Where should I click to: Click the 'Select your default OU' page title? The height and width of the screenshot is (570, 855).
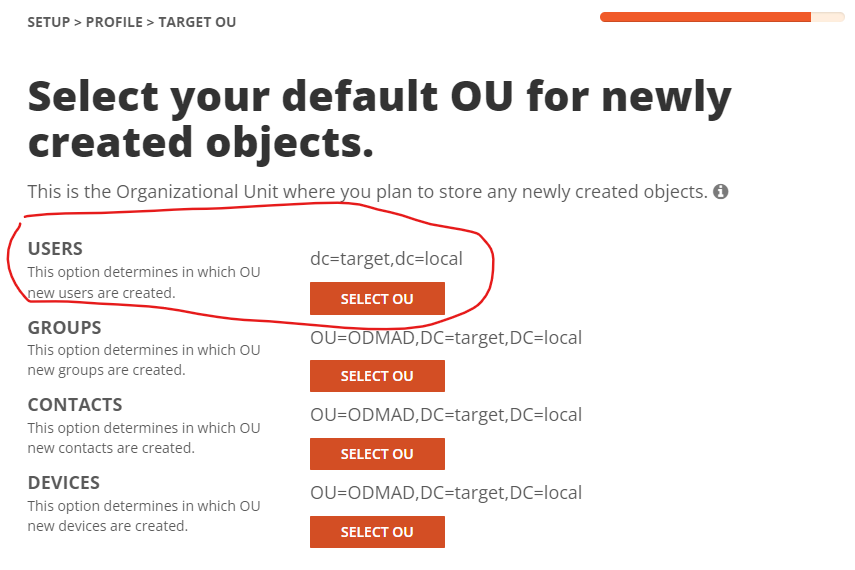[380, 119]
